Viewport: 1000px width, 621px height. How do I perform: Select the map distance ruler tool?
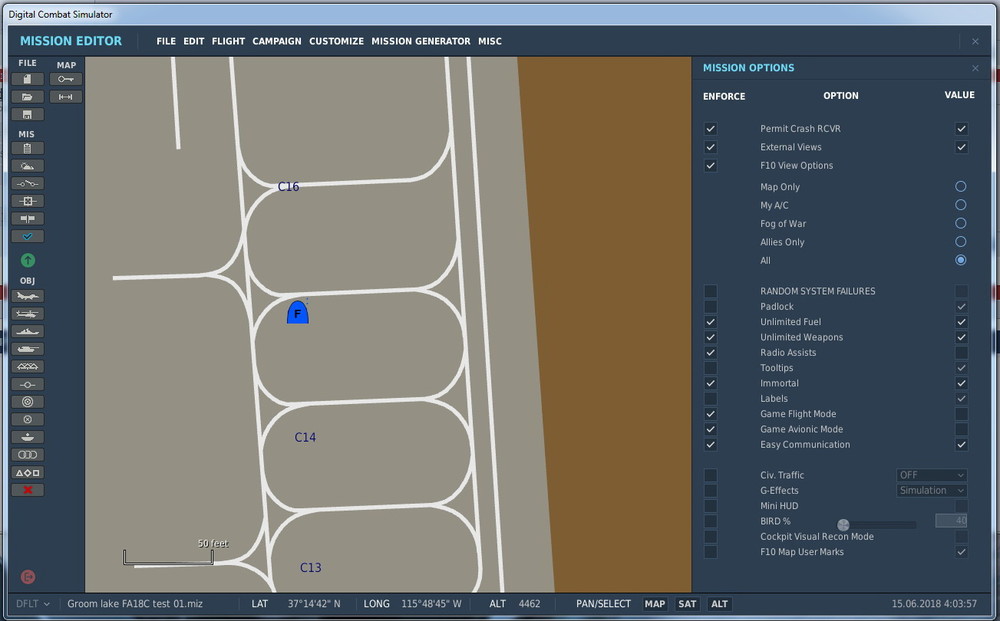coord(66,97)
